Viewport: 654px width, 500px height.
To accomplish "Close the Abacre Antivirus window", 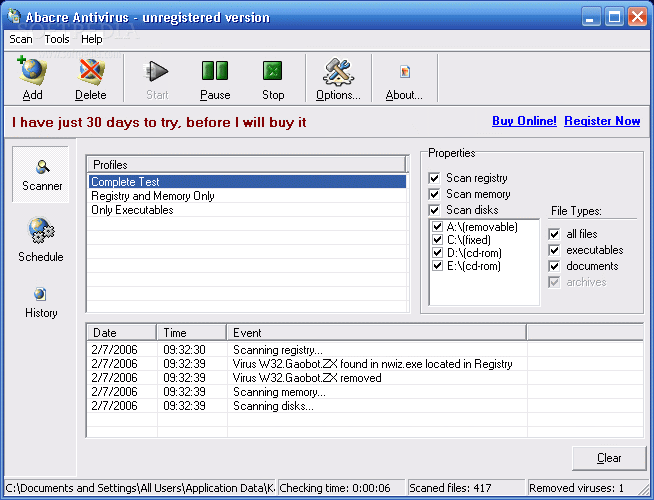I will click(638, 17).
